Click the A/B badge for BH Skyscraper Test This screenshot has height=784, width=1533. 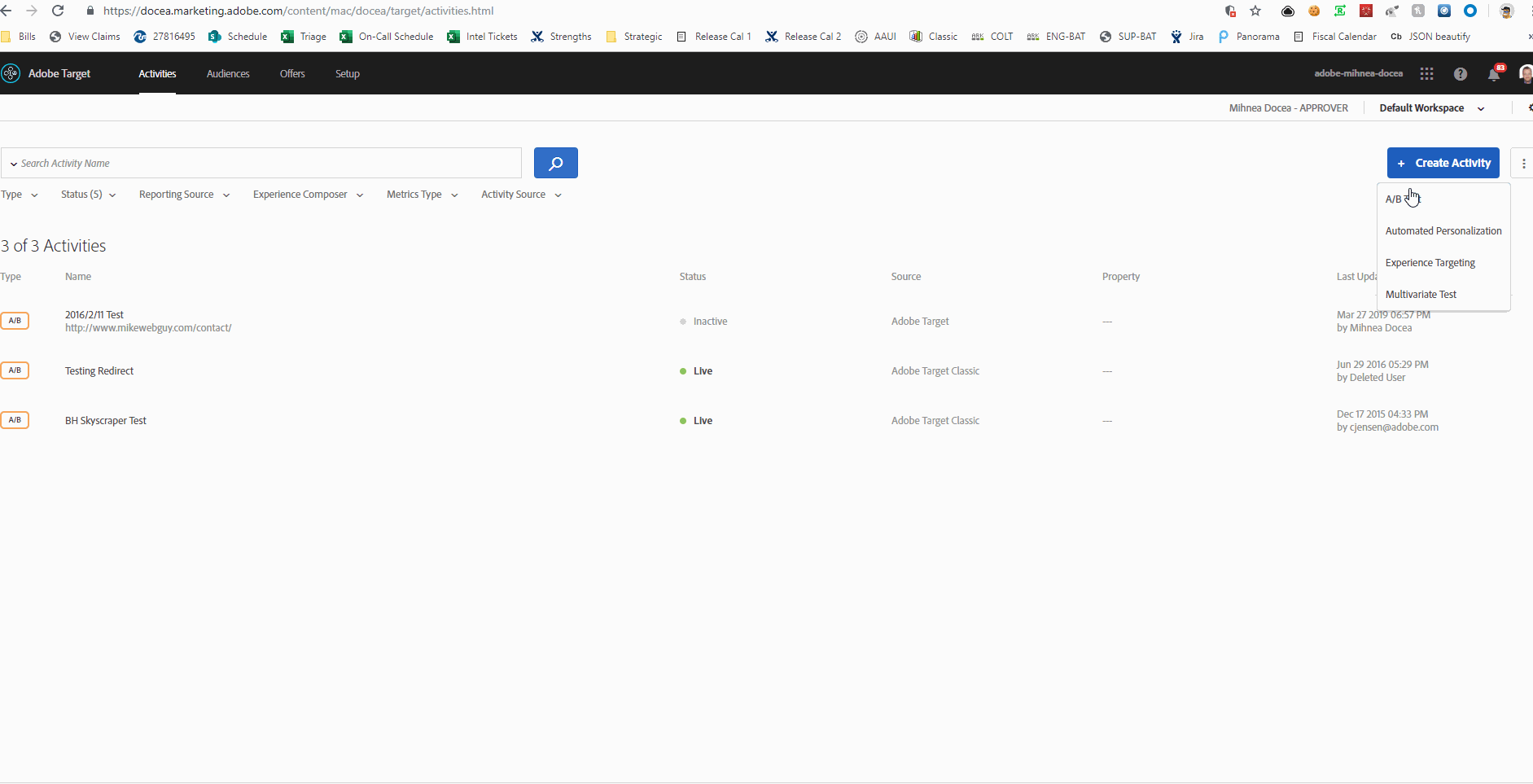[15, 420]
